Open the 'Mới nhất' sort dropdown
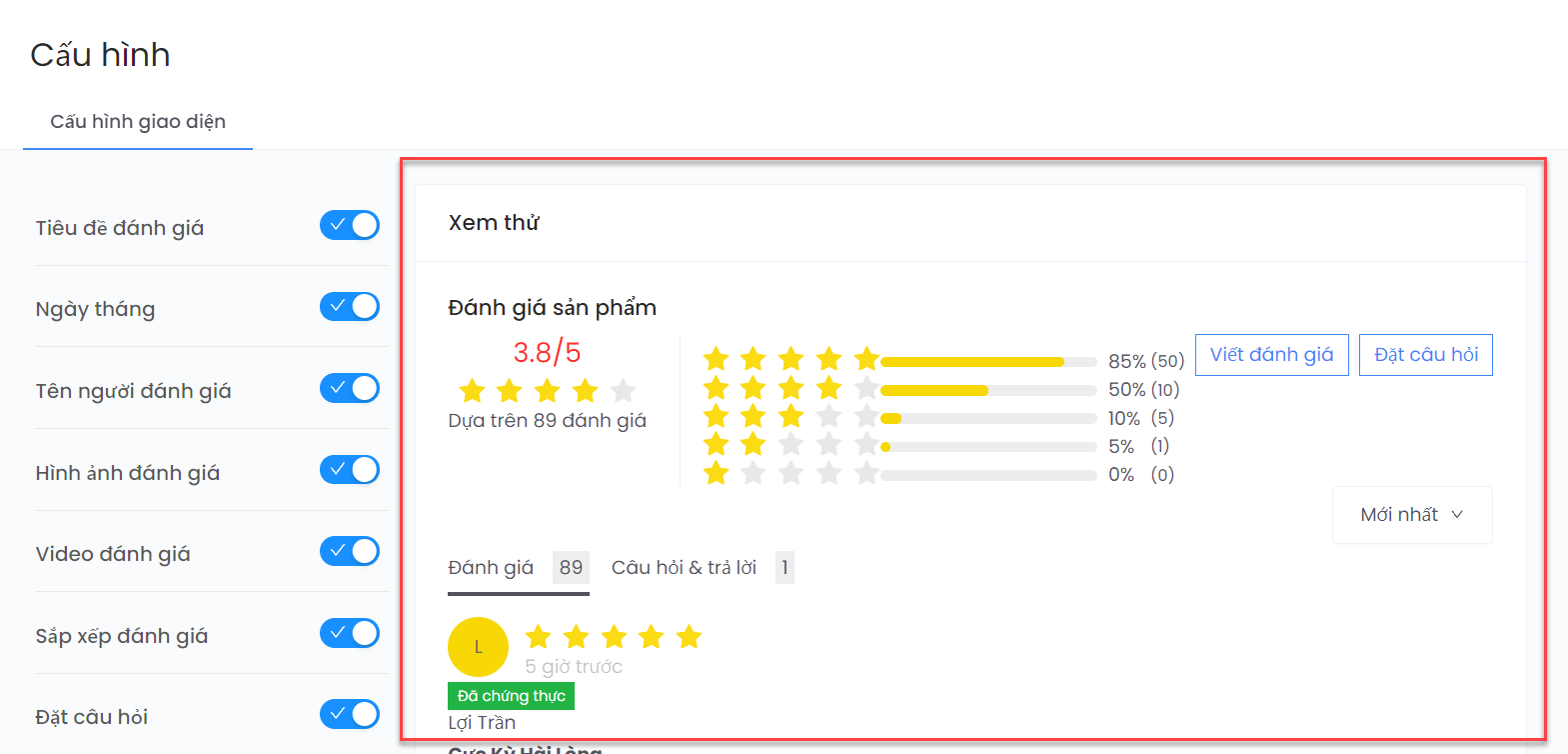 tap(1411, 515)
